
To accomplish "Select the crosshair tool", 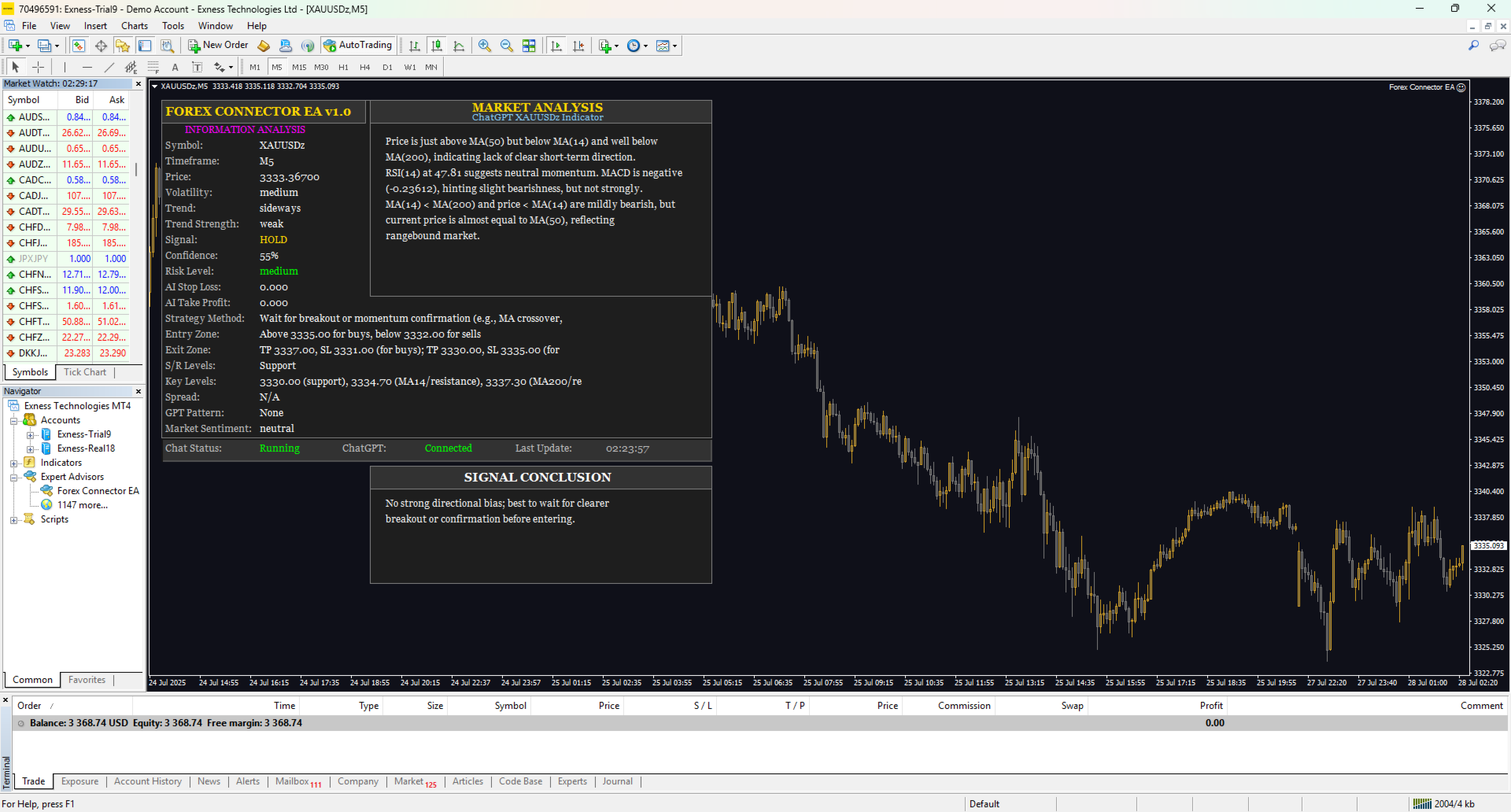I will 38,67.
